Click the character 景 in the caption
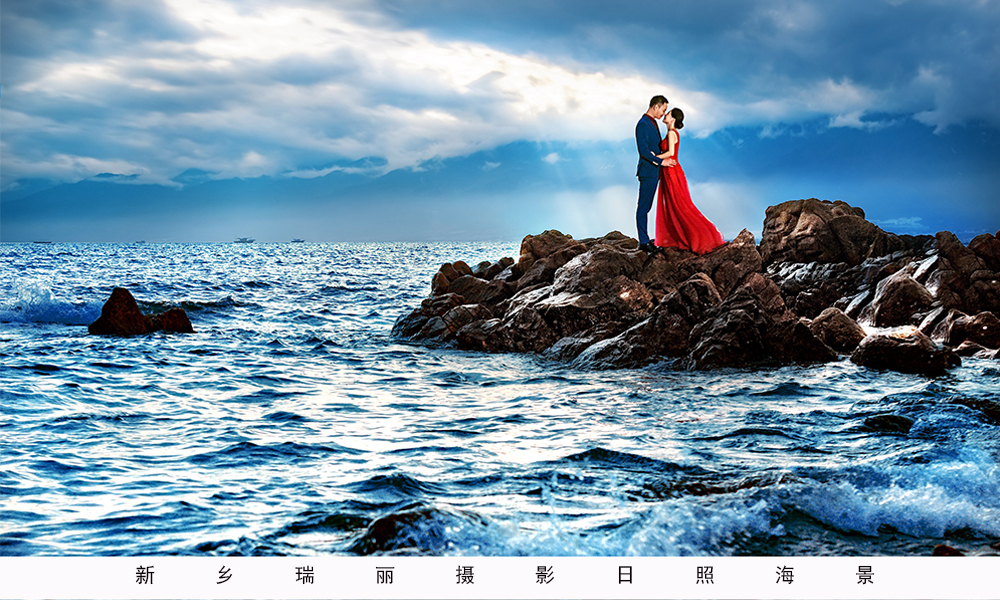The width and height of the screenshot is (1000, 600). tap(865, 575)
